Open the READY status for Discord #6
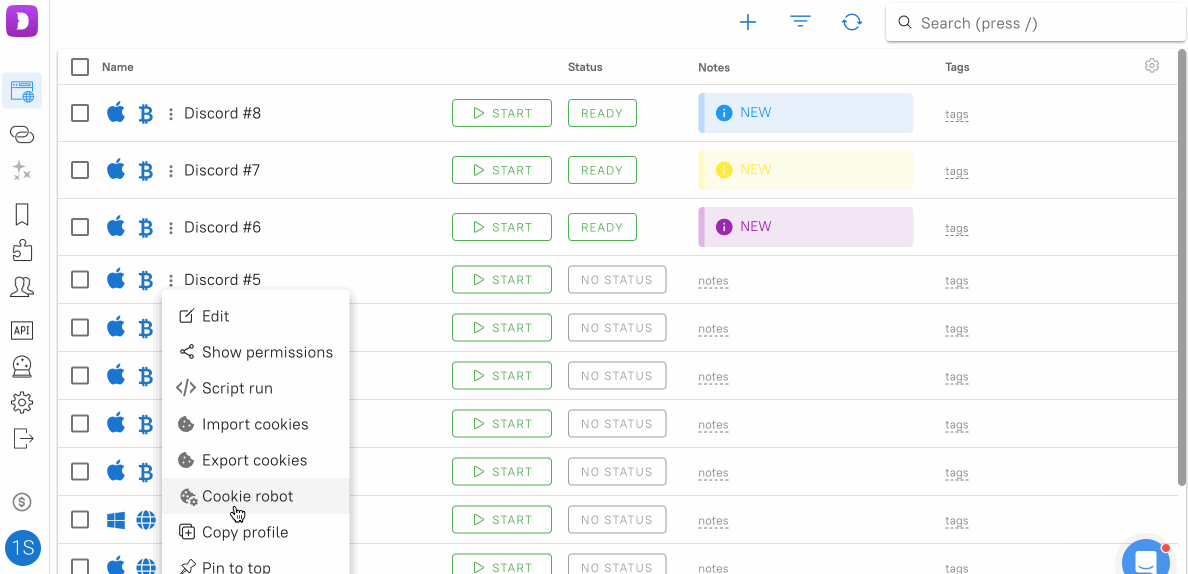The height and width of the screenshot is (574, 1188). [602, 227]
